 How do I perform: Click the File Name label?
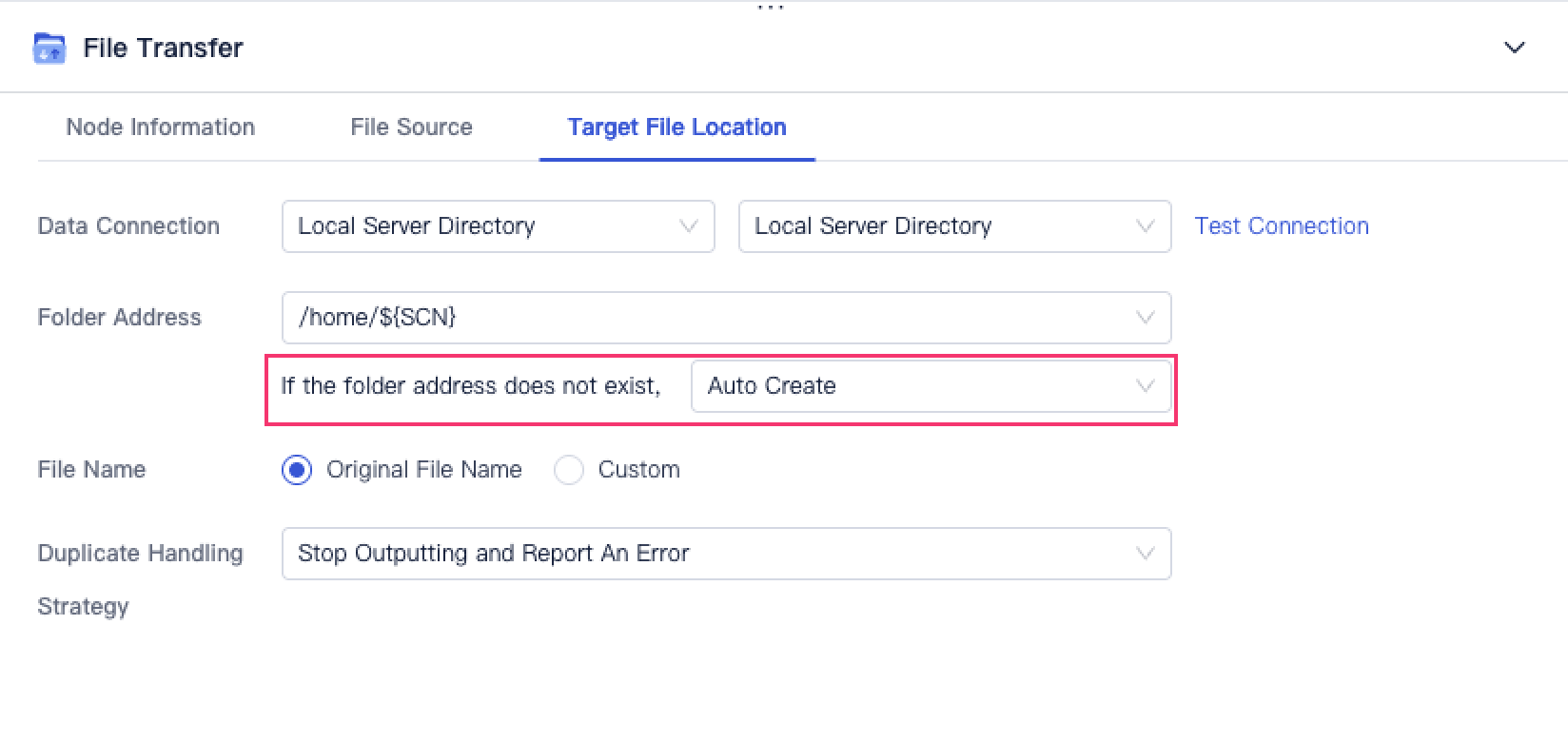pyautogui.click(x=91, y=470)
